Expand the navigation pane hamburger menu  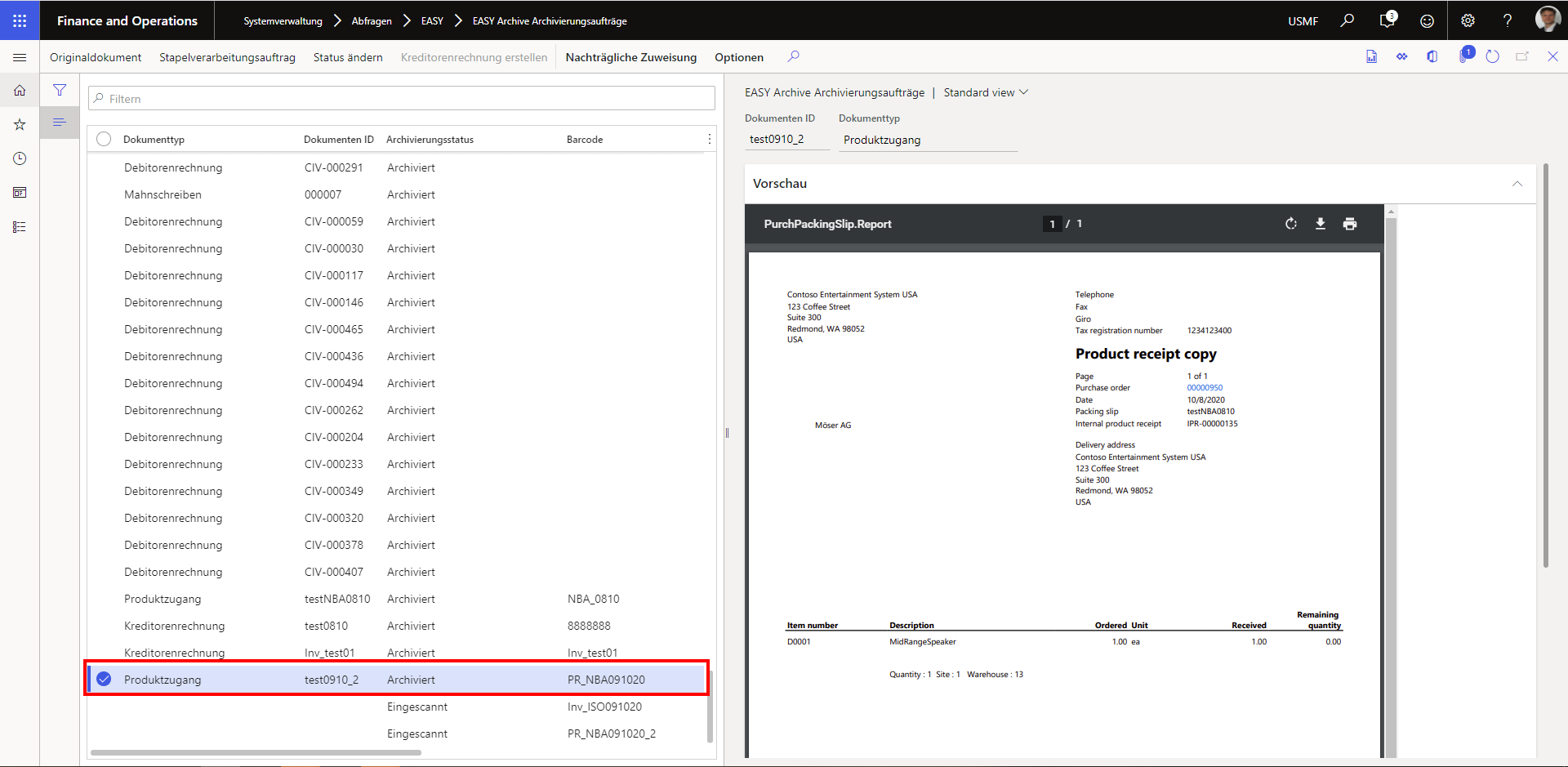coord(20,57)
